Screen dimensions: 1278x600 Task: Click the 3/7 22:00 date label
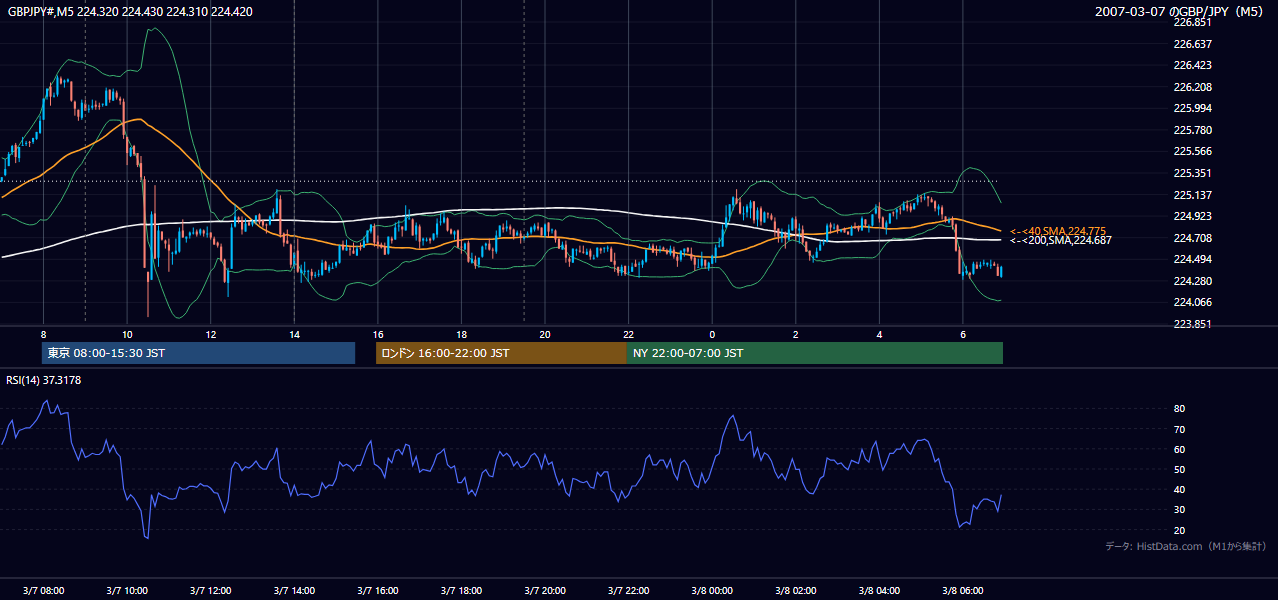pyautogui.click(x=629, y=591)
